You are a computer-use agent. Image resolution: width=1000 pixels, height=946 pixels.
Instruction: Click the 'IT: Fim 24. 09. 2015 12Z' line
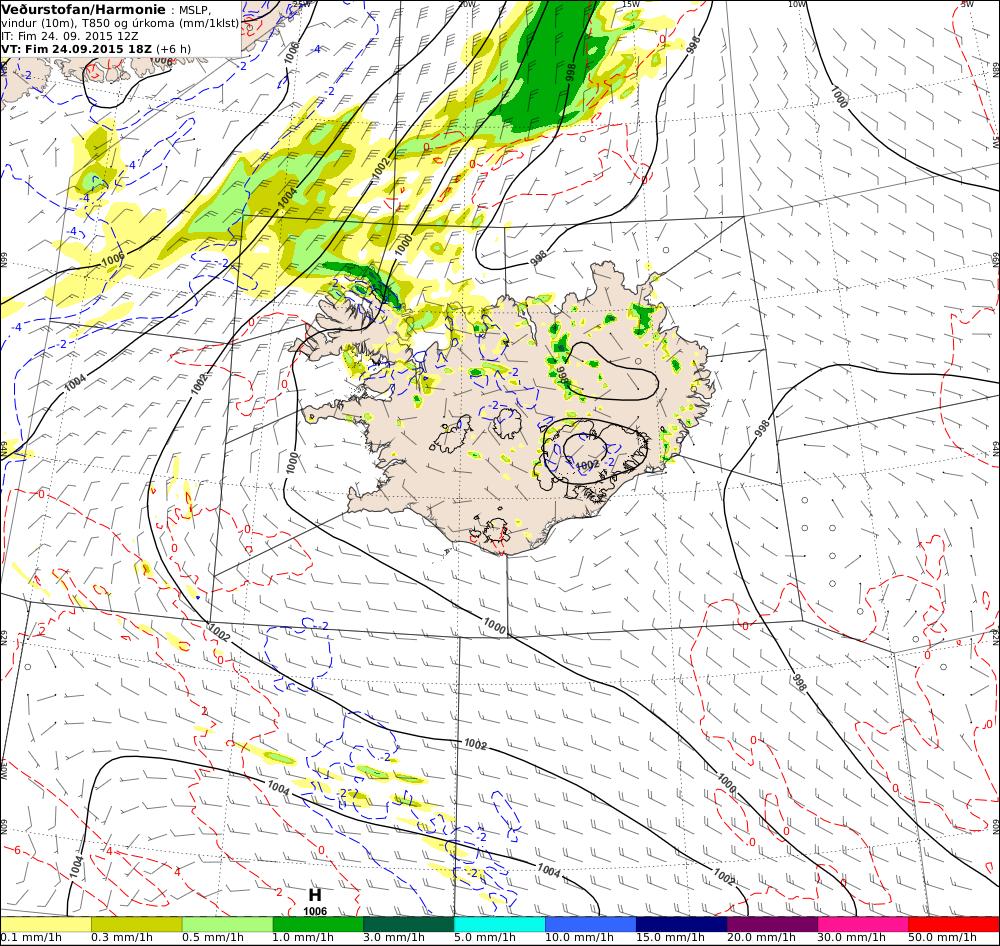click(70, 36)
